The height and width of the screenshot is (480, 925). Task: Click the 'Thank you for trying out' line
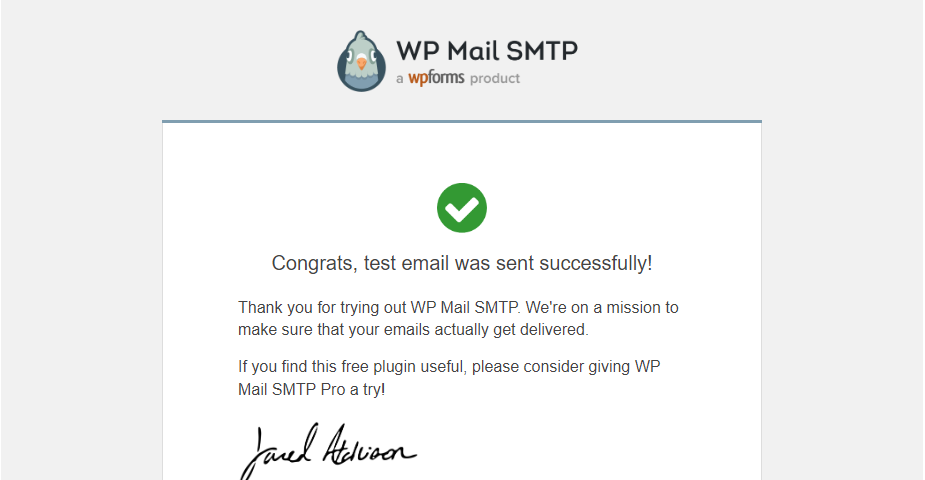[x=322, y=307]
